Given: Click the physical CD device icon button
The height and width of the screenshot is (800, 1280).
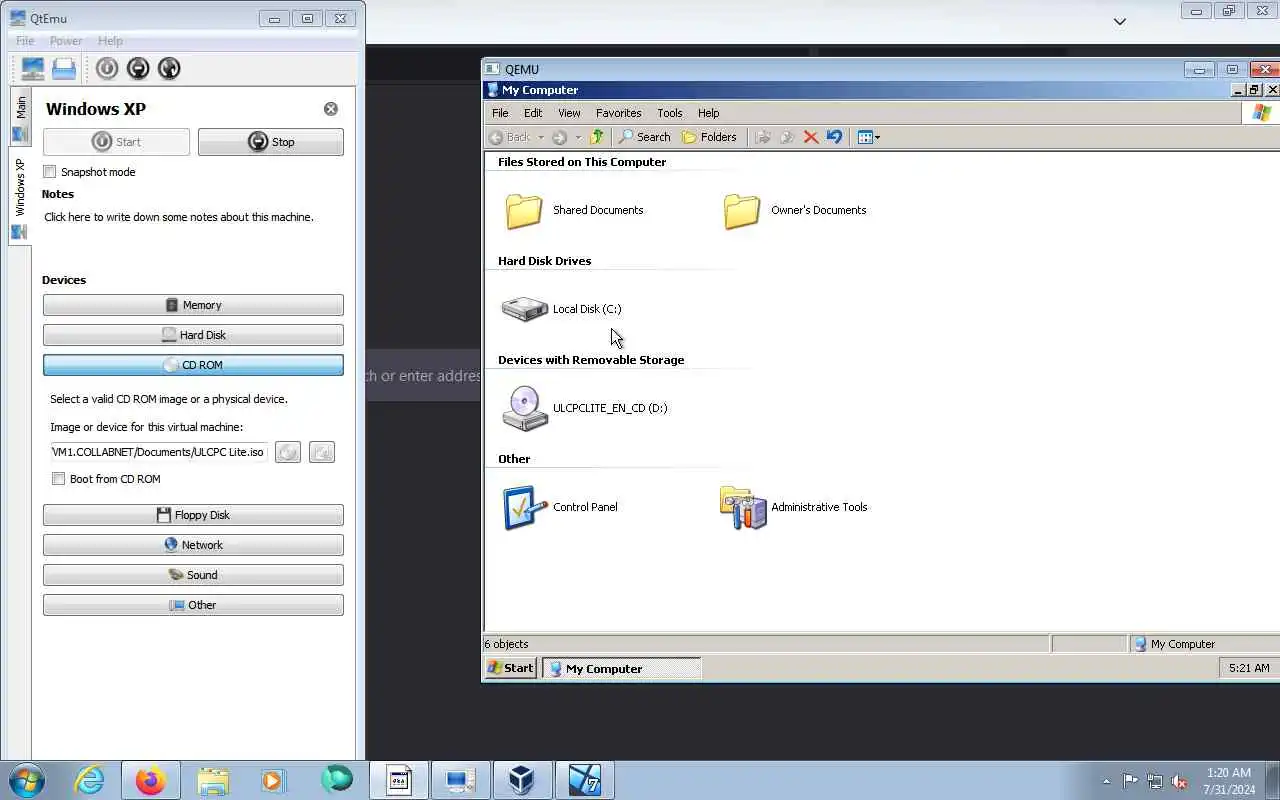Looking at the screenshot, I should [322, 452].
